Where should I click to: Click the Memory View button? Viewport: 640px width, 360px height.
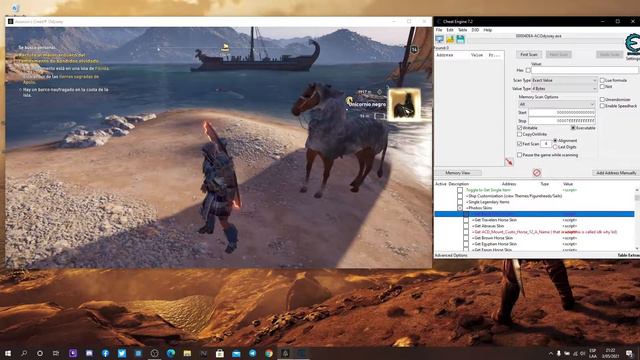tap(458, 173)
